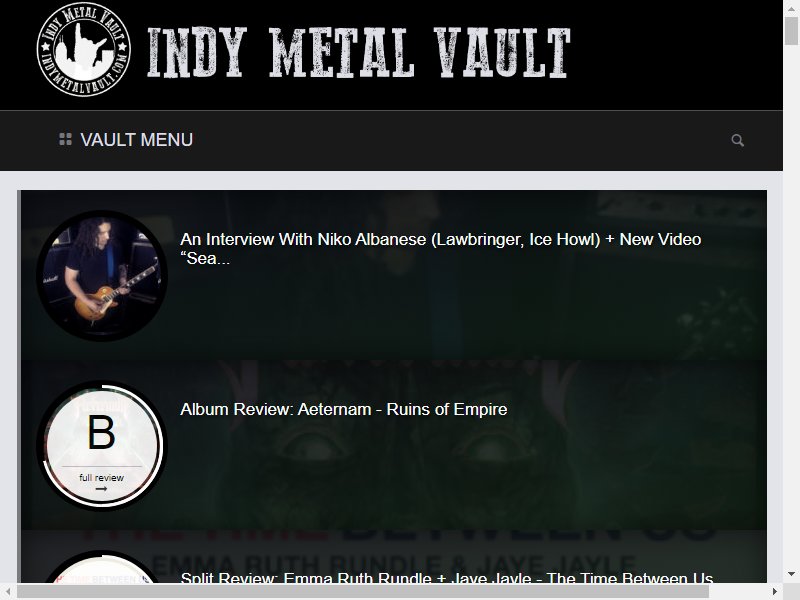Image resolution: width=800 pixels, height=600 pixels.
Task: Click the Vault Menu grid icon
Action: 65,139
